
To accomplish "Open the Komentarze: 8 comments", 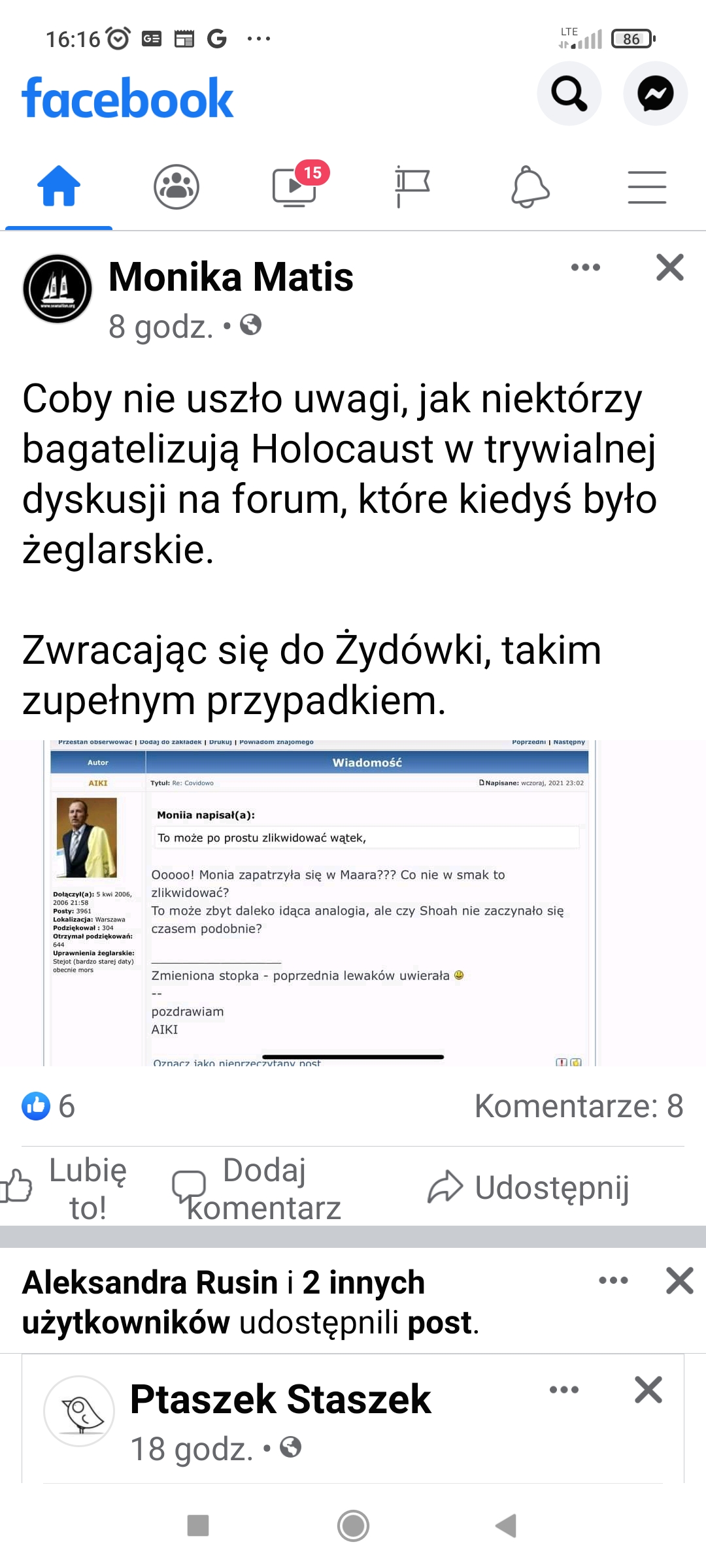I will [x=579, y=1106].
